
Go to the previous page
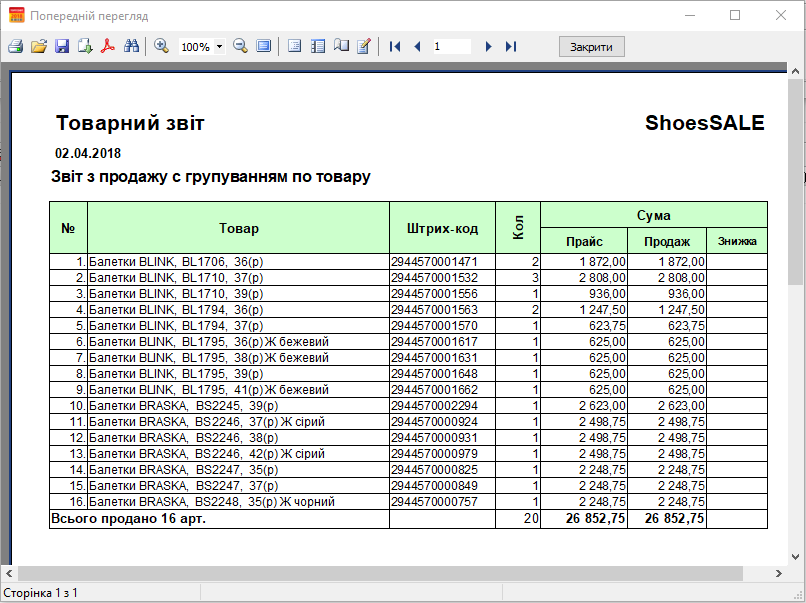[x=417, y=47]
